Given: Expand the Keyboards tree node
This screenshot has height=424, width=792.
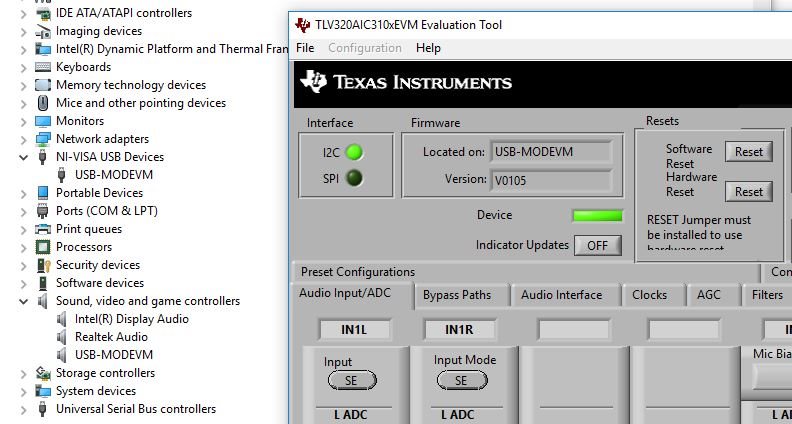Looking at the screenshot, I should pyautogui.click(x=23, y=67).
